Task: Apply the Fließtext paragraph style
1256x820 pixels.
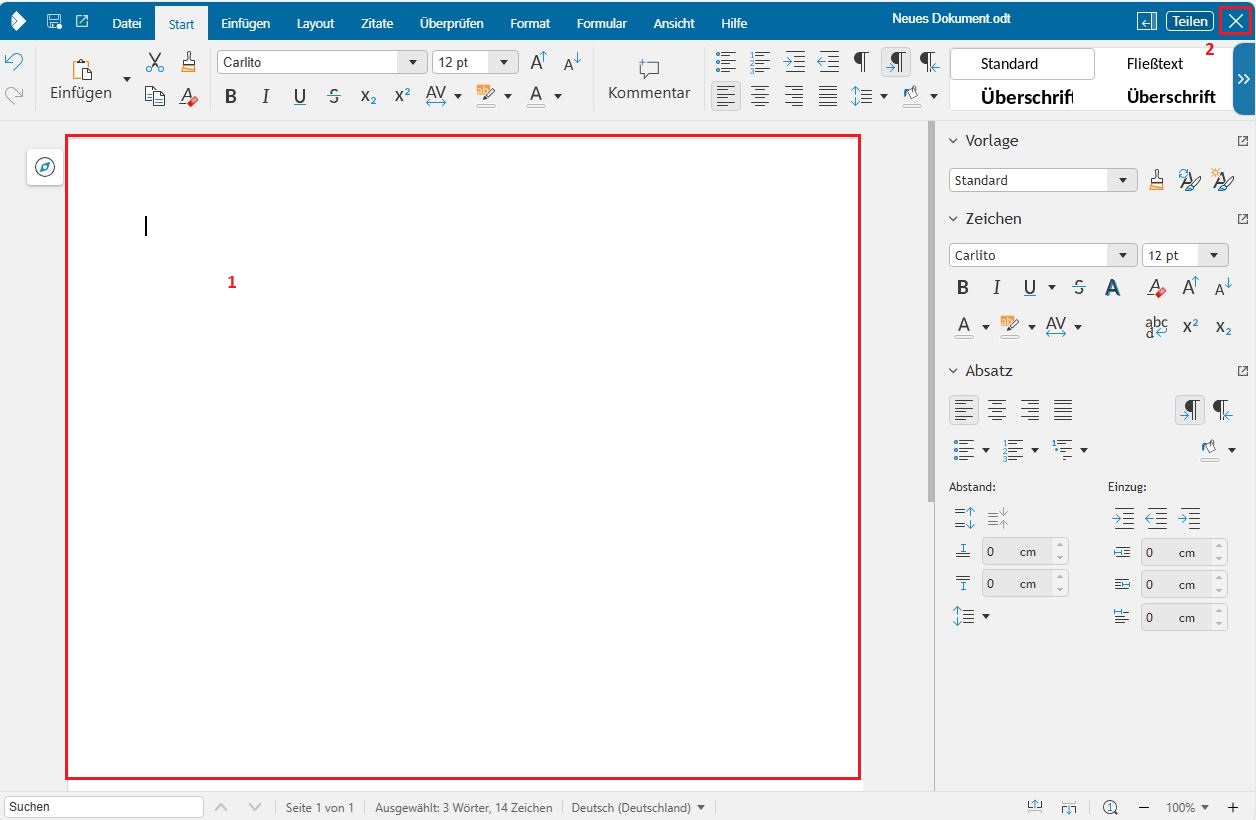Action: pos(1154,64)
